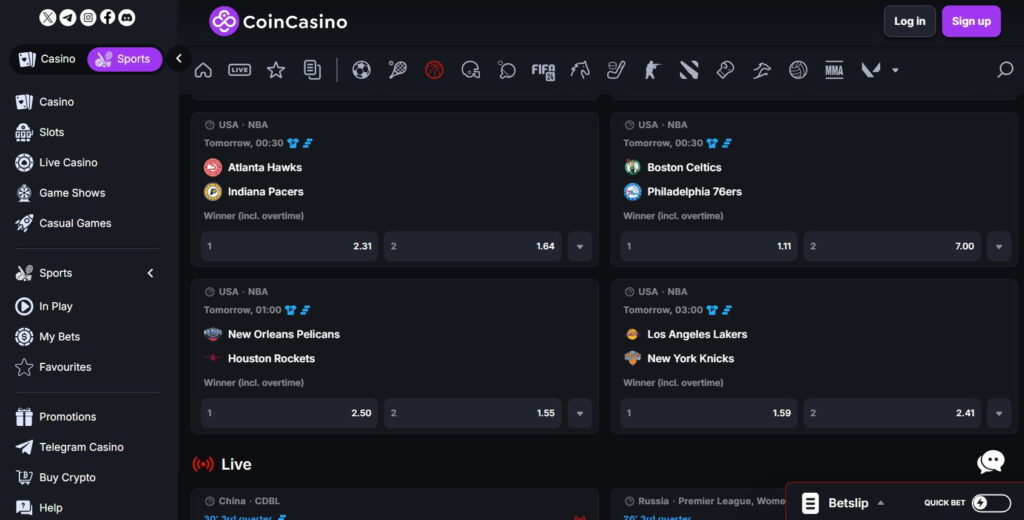Select the Valorant esports icon
The height and width of the screenshot is (520, 1024).
[871, 70]
